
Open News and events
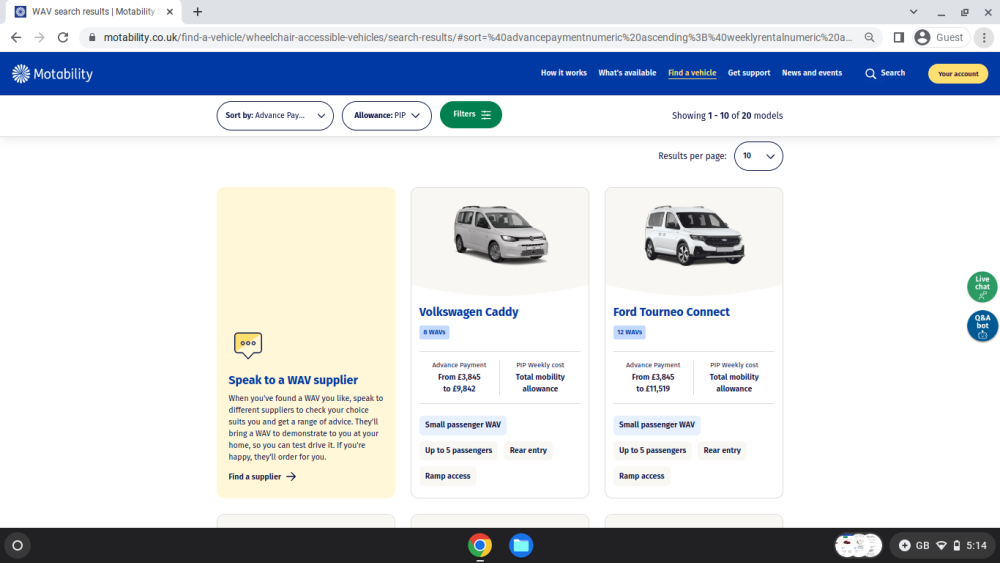812,73
